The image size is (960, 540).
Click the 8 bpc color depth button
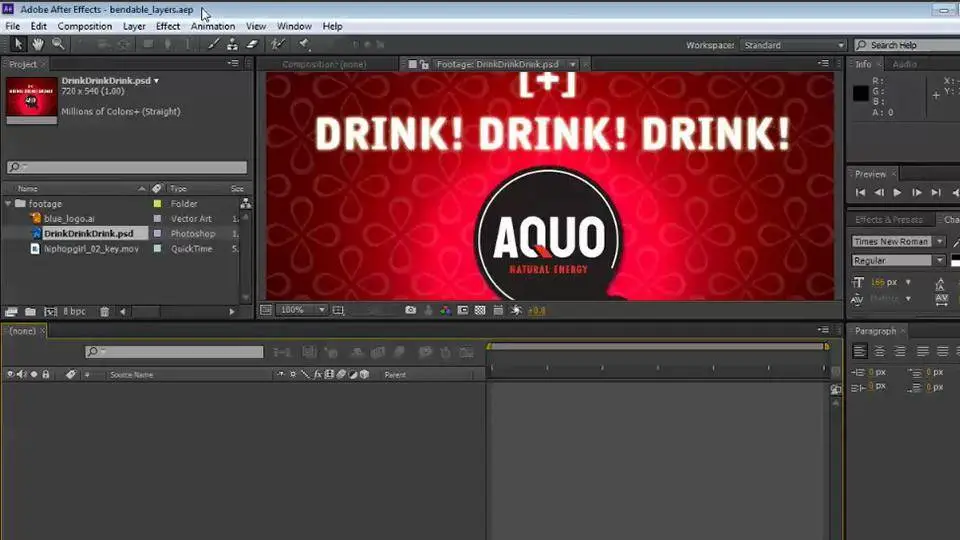click(x=75, y=312)
